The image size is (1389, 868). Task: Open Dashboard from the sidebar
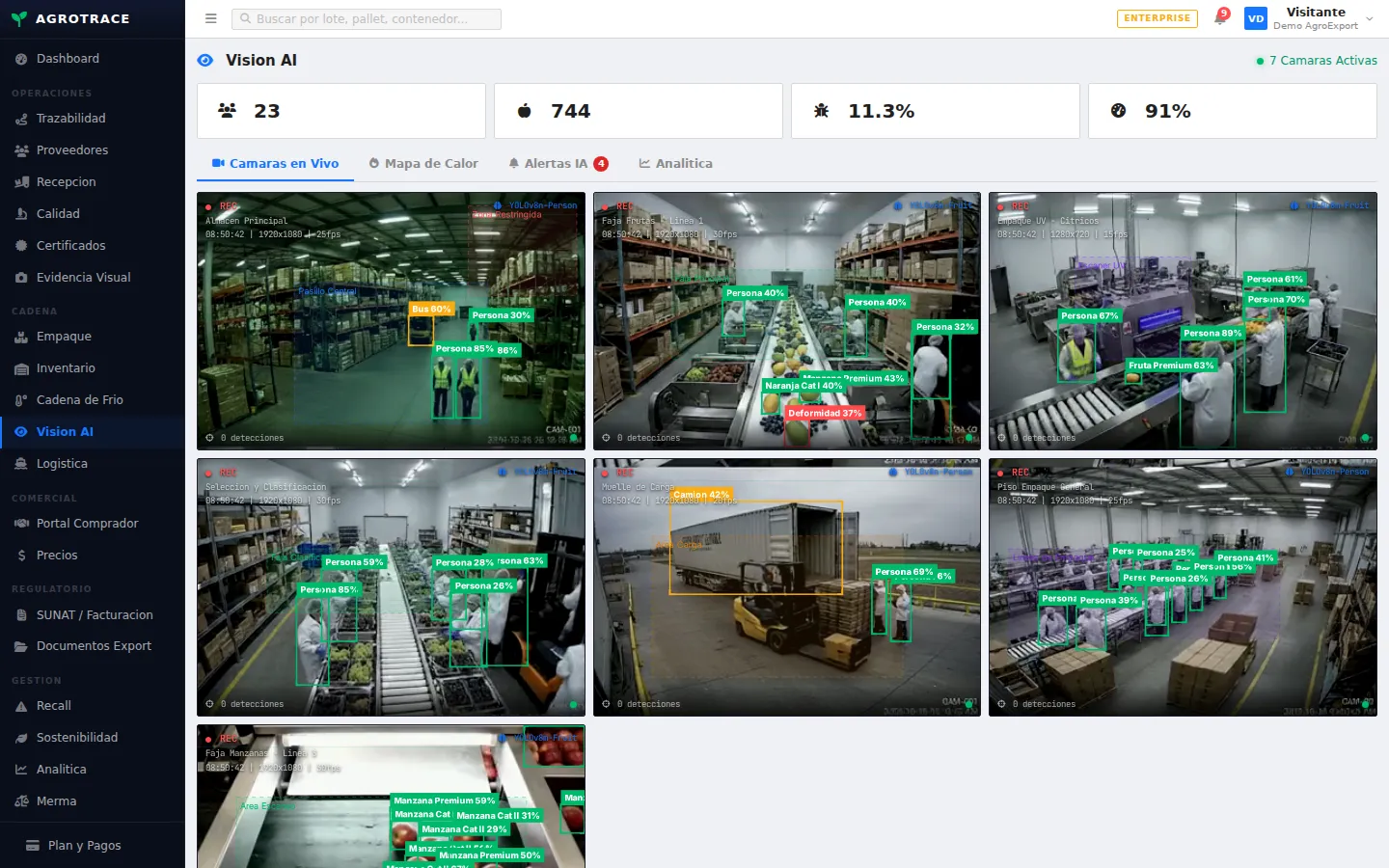[93, 59]
